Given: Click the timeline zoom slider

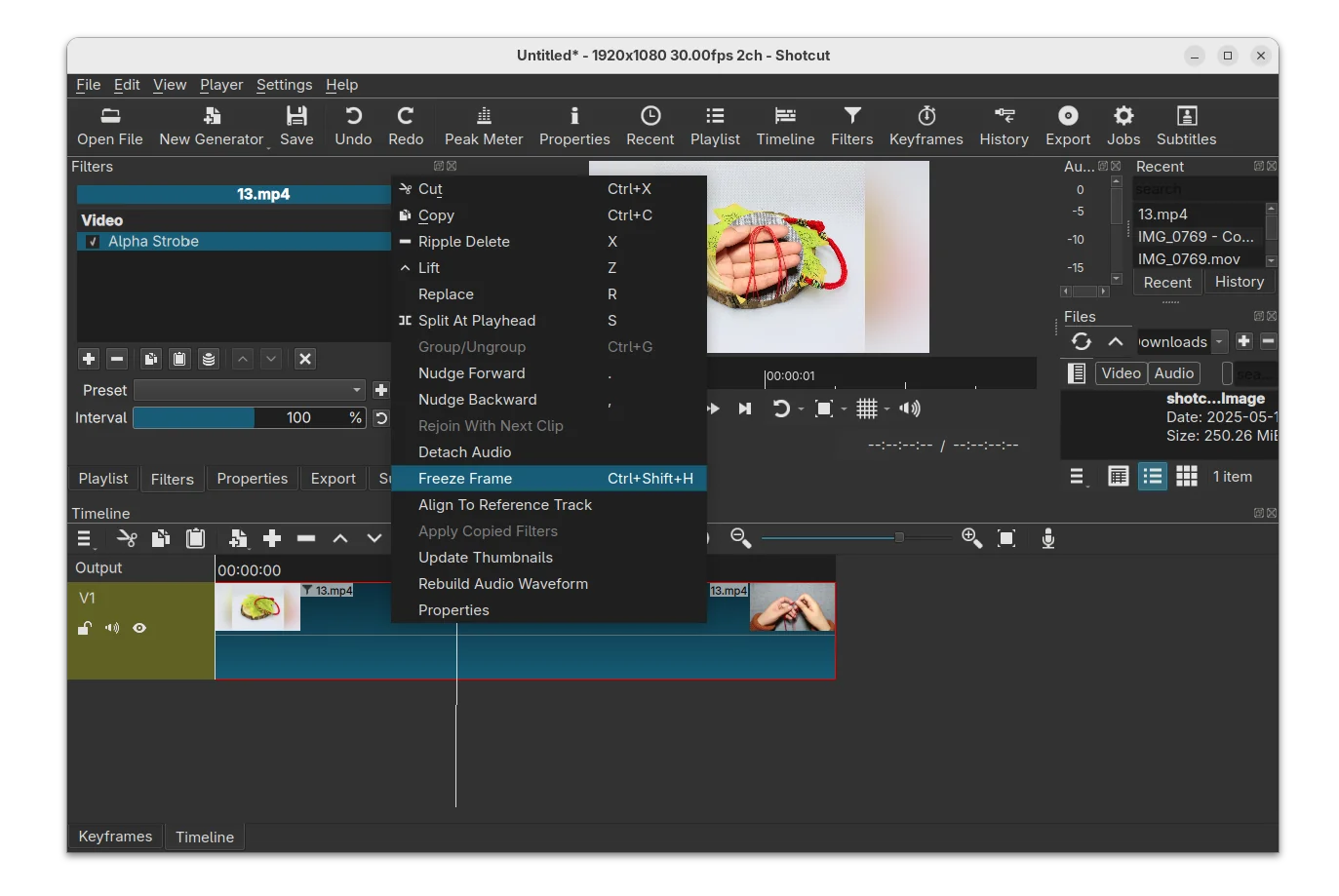Looking at the screenshot, I should coord(856,537).
